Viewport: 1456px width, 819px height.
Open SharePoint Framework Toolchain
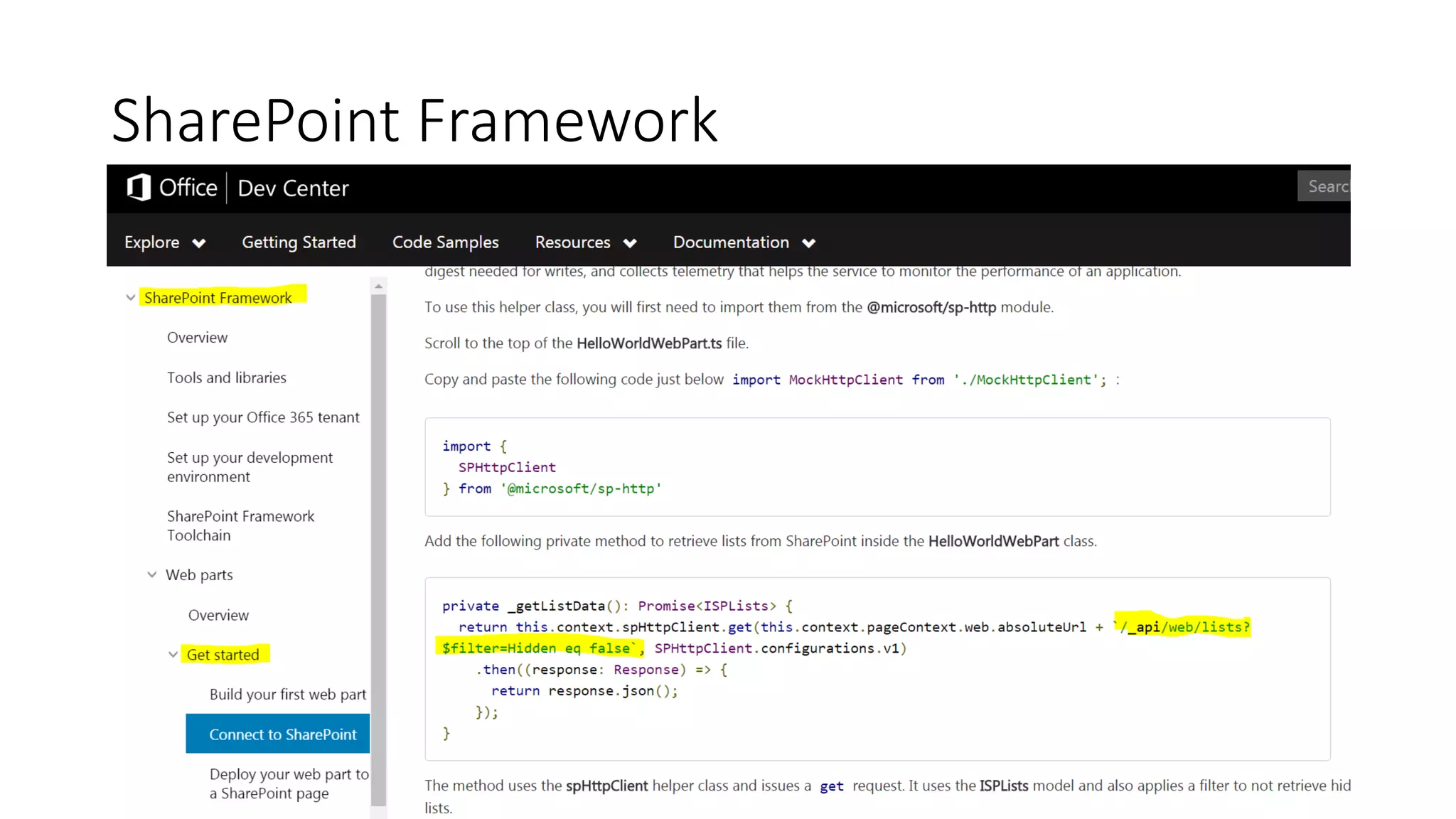(x=240, y=525)
